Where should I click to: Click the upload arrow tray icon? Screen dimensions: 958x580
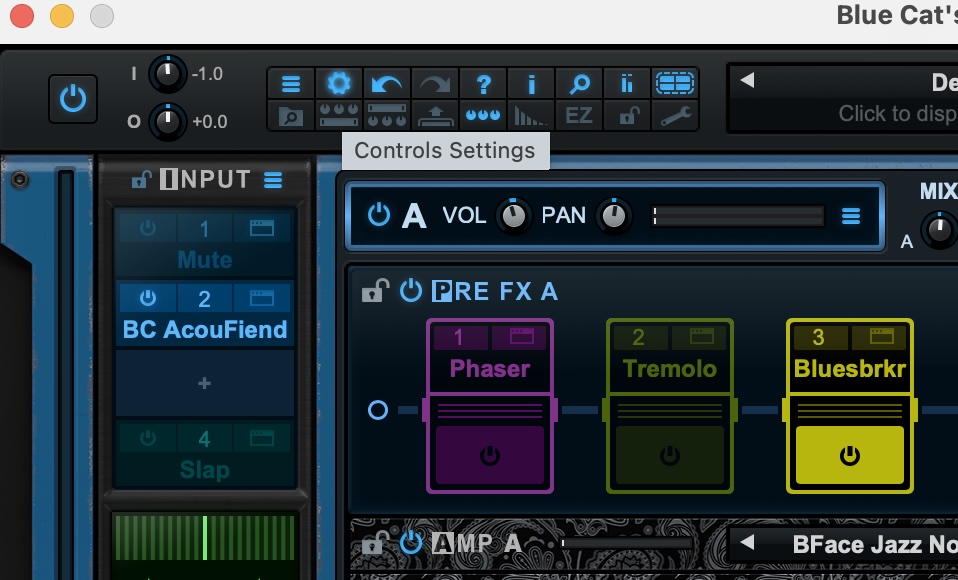[x=435, y=116]
